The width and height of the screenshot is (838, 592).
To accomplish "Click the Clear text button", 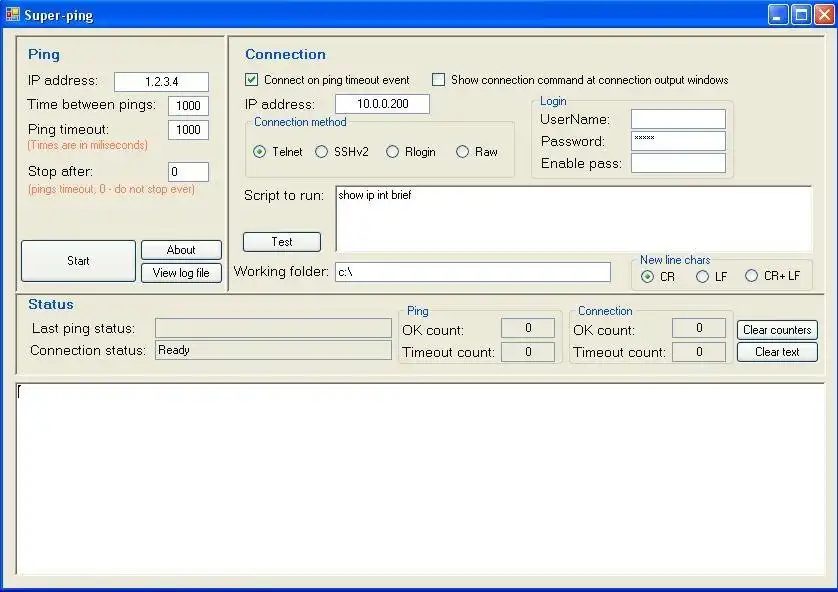I will (x=777, y=352).
